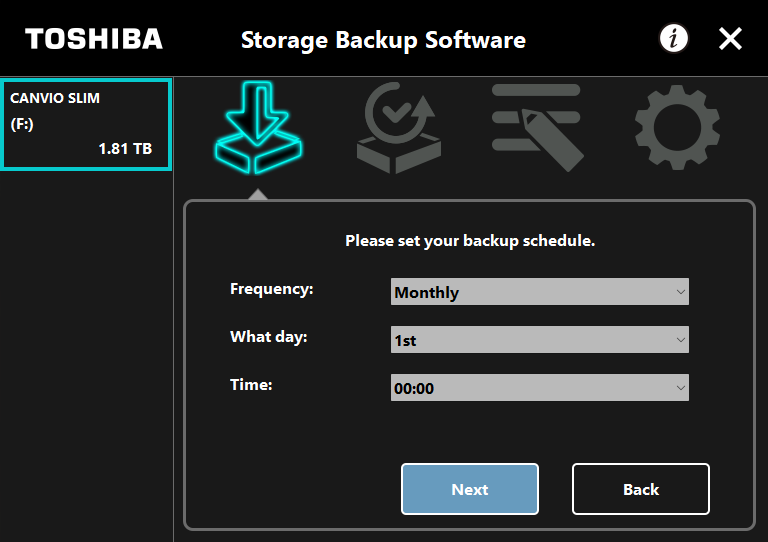768x542 pixels.
Task: Open the Restore icon with circular arrow
Action: (x=399, y=128)
